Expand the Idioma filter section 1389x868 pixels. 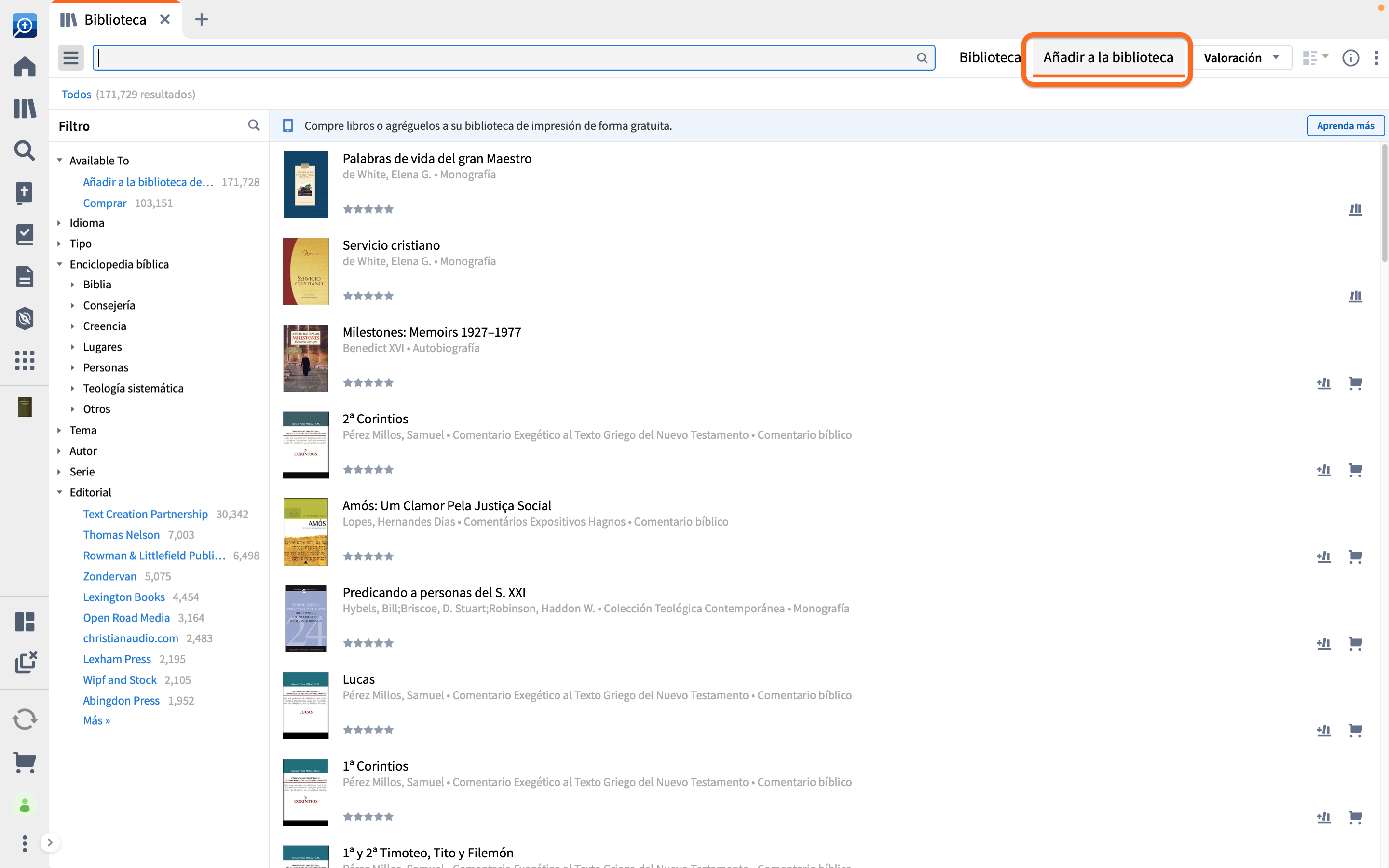(60, 223)
